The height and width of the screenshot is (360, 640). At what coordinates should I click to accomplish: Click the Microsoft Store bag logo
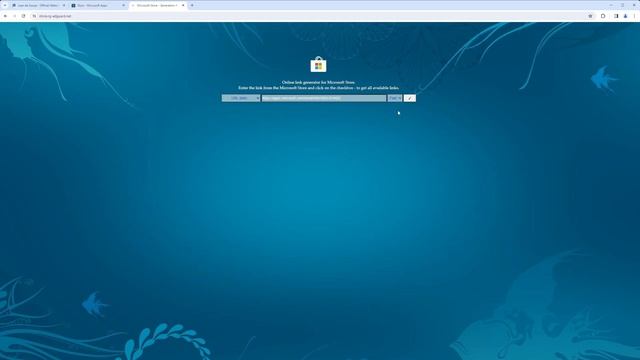[x=318, y=64]
